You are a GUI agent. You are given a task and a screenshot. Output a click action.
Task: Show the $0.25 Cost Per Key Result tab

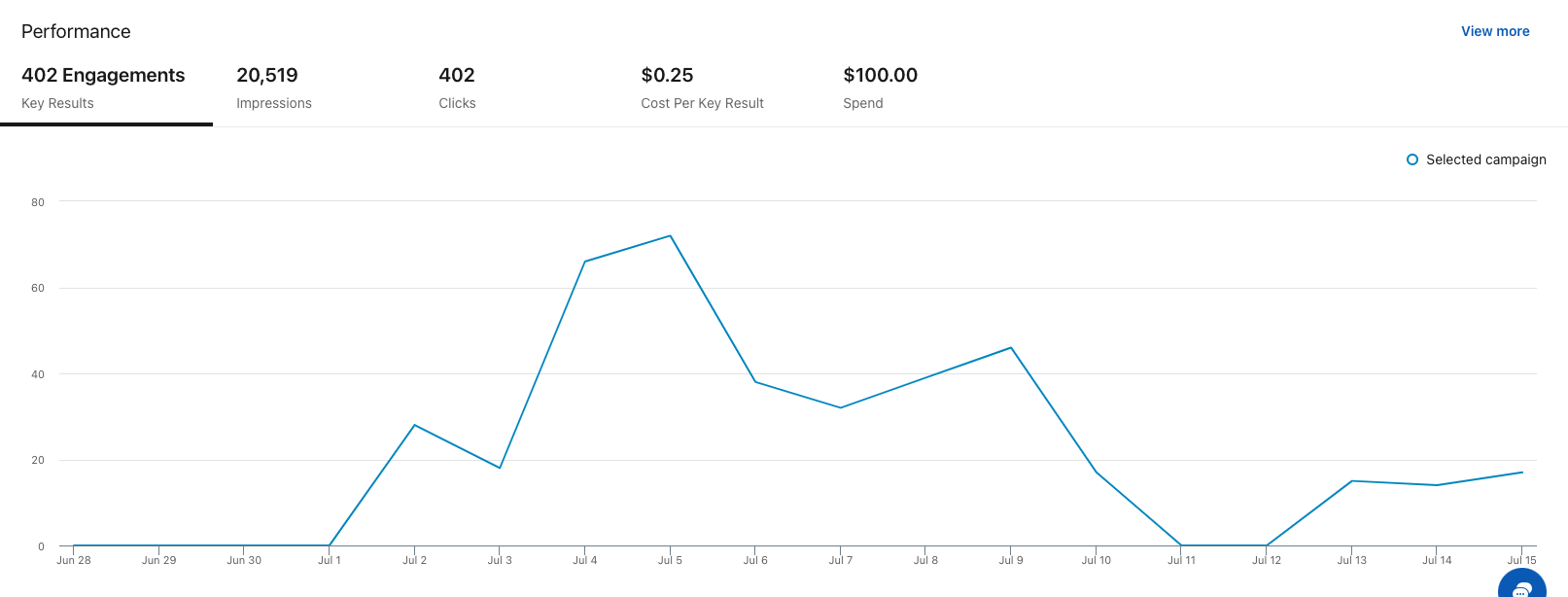click(x=702, y=88)
